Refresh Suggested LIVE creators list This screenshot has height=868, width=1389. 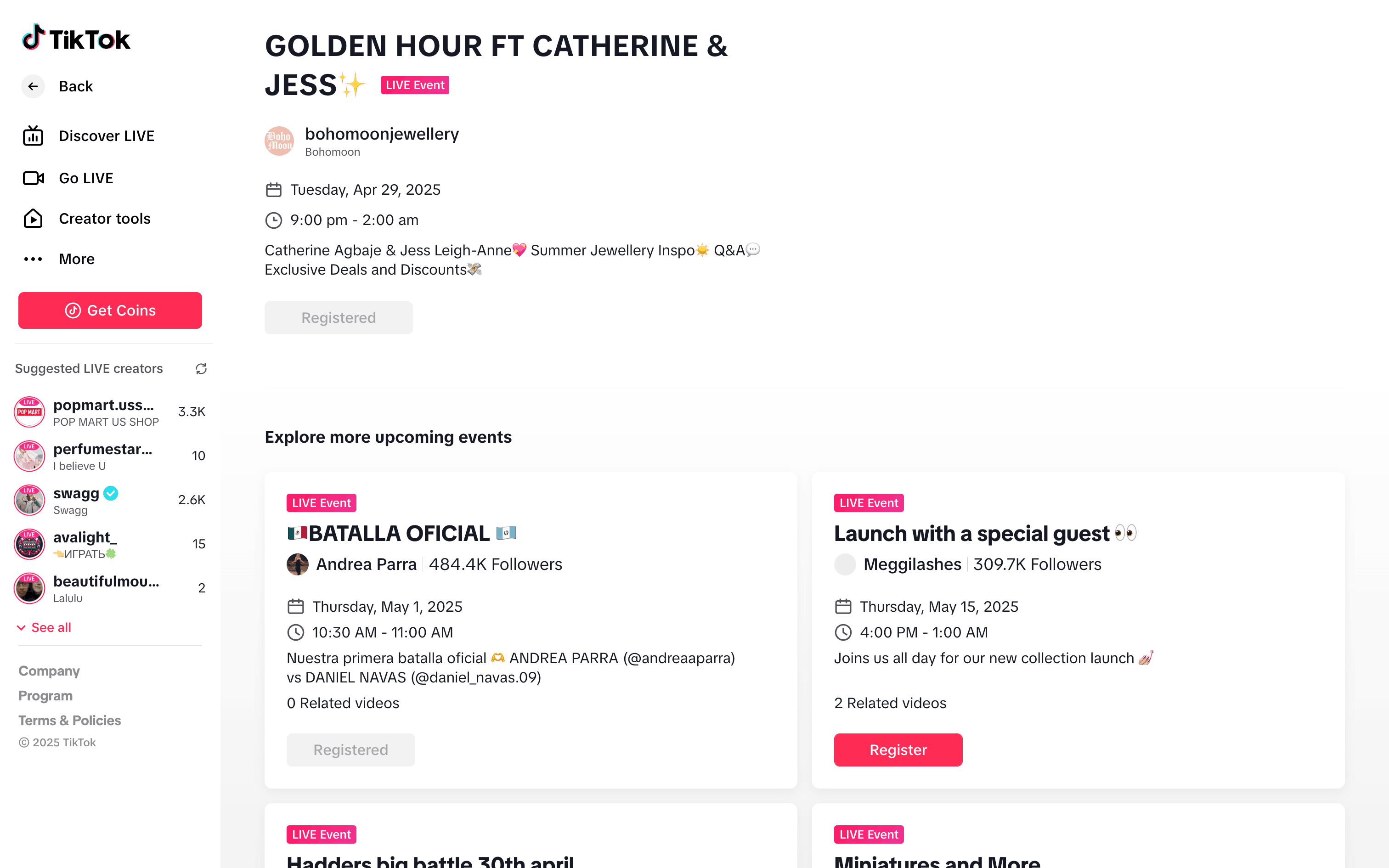coord(201,368)
